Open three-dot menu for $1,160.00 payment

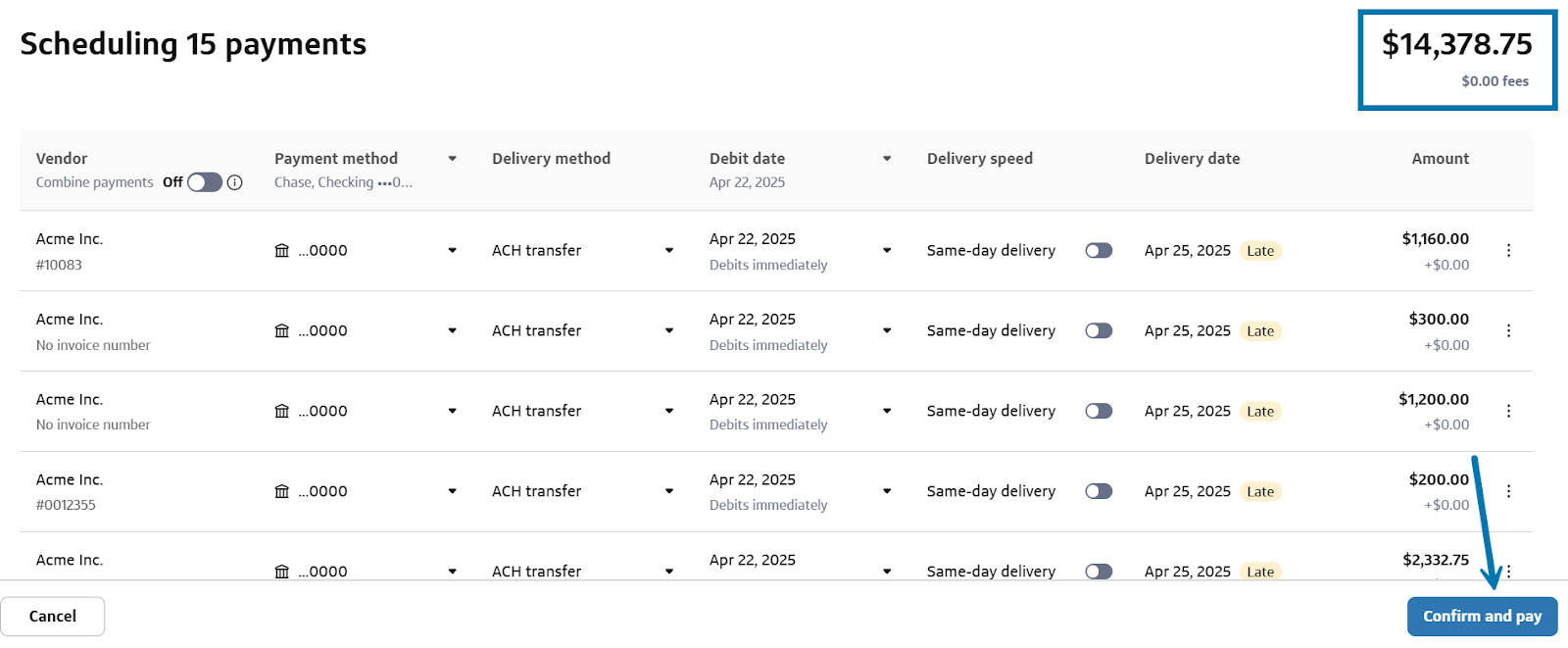coord(1508,251)
